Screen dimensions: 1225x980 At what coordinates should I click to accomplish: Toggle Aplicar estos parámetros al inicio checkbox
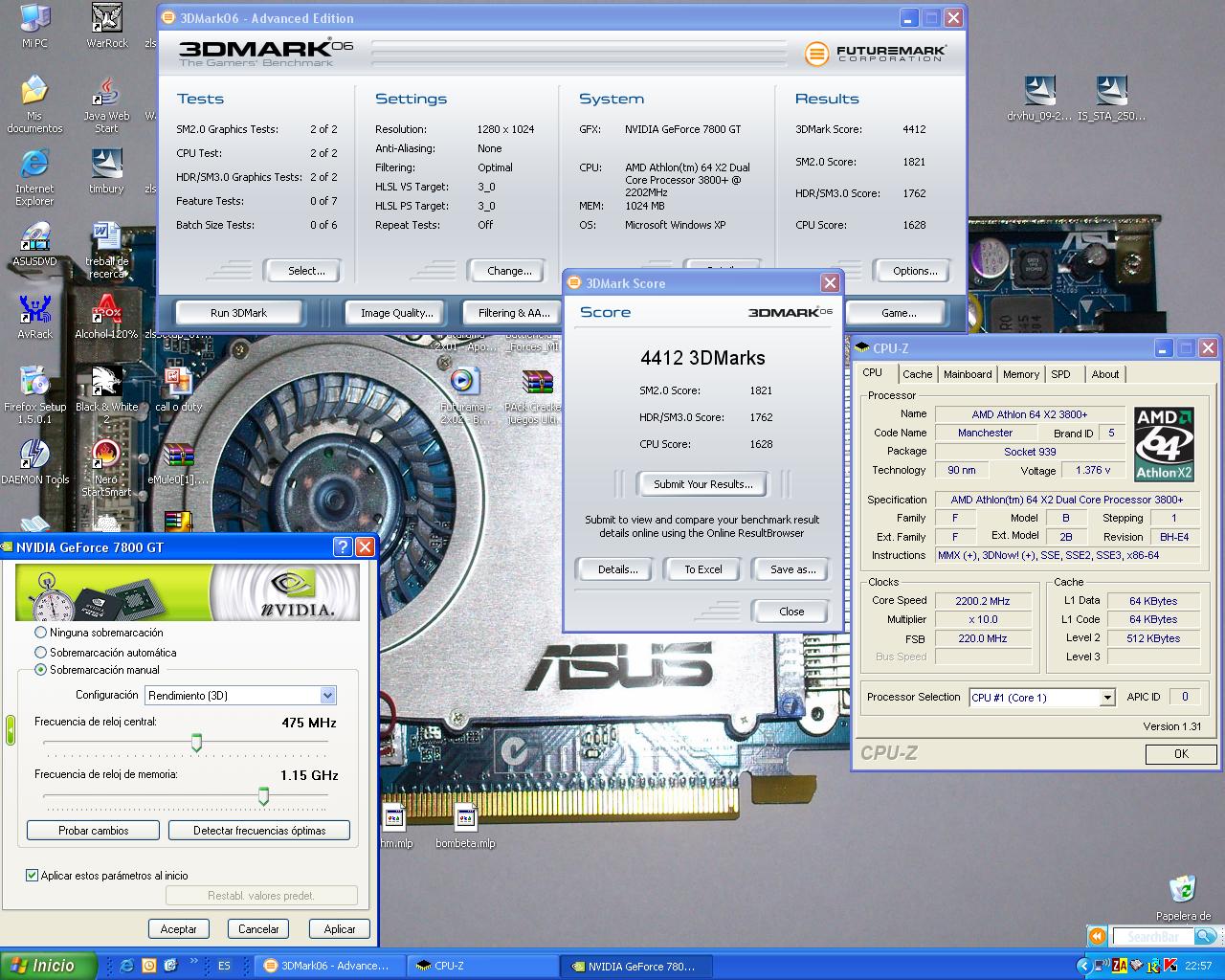click(x=33, y=875)
